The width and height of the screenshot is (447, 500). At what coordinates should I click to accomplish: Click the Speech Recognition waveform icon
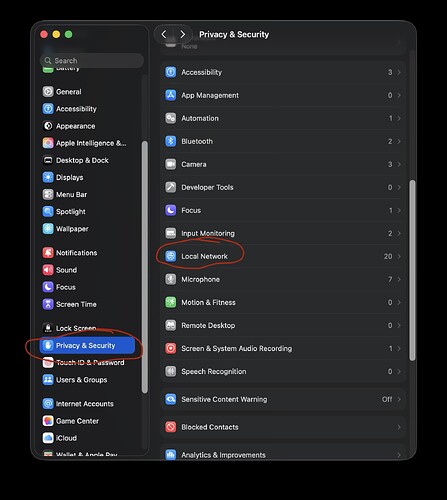click(x=171, y=371)
